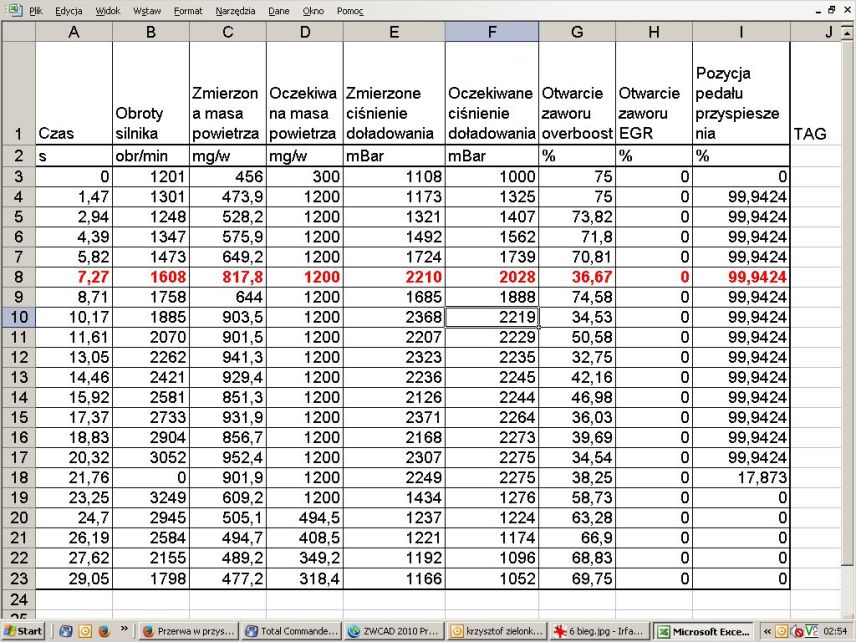This screenshot has height=642, width=856.
Task: Switch to the Firefox 'Przerwa w przys...' window
Action: (x=187, y=631)
